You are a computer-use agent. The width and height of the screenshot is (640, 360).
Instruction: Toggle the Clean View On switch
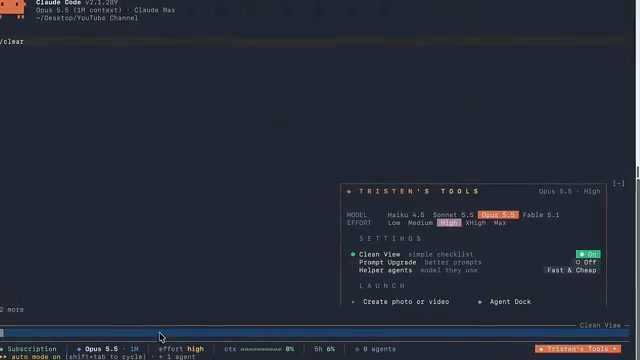[588, 254]
